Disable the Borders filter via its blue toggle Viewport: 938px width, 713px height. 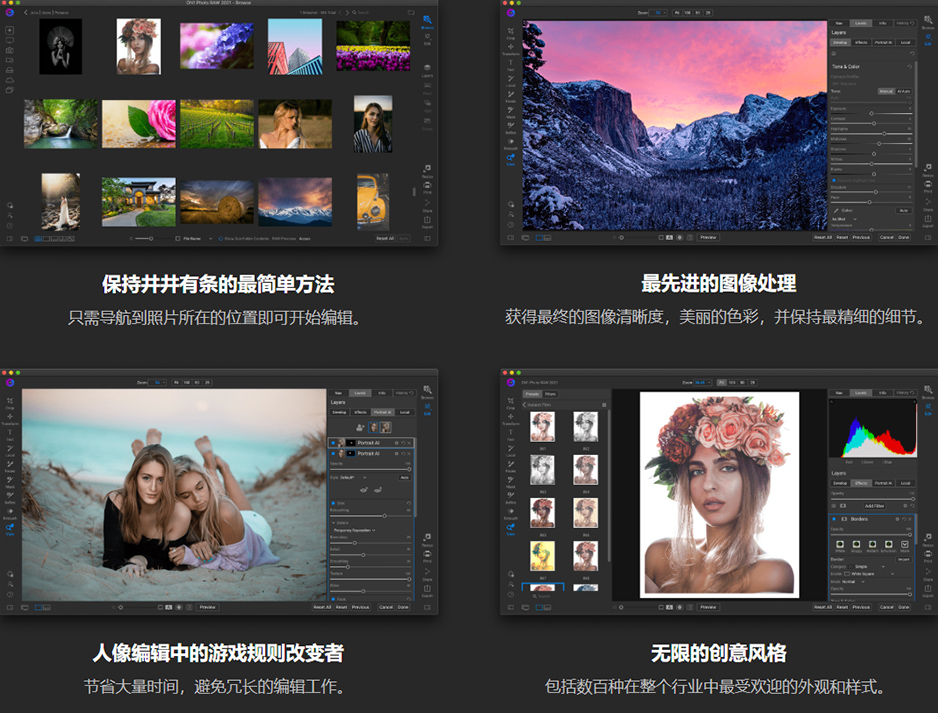click(833, 518)
